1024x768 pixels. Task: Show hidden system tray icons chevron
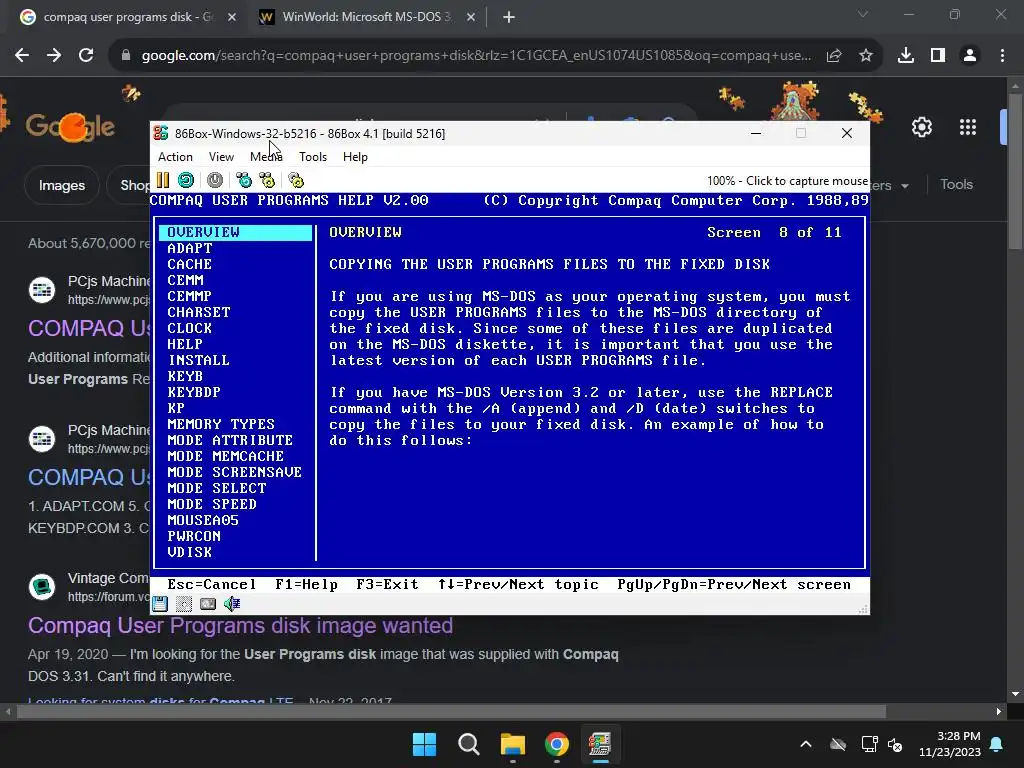(806, 744)
